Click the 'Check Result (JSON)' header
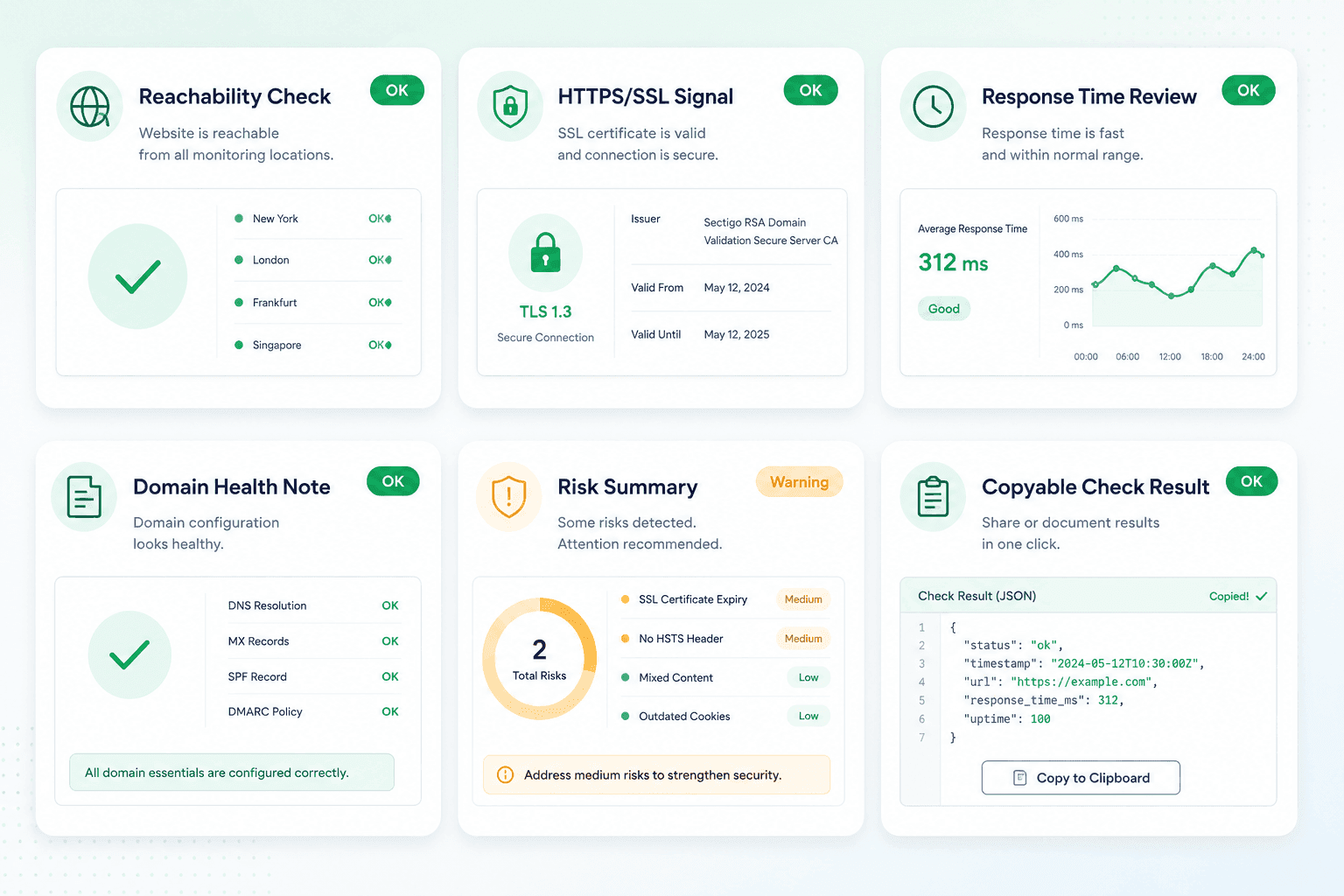Viewport: 1344px width, 896px height. click(x=976, y=596)
